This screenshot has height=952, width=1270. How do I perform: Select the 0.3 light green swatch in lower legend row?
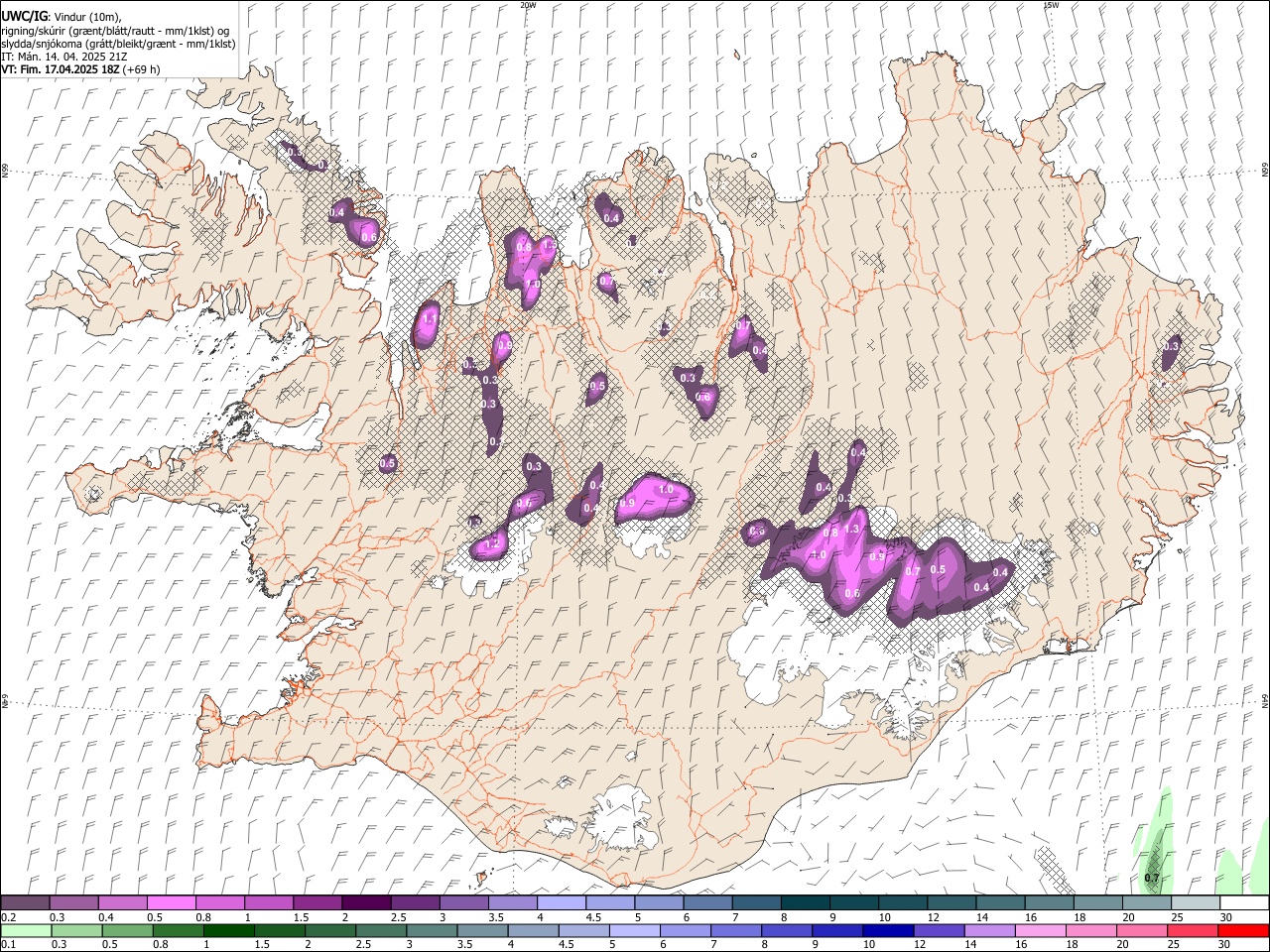(76, 930)
